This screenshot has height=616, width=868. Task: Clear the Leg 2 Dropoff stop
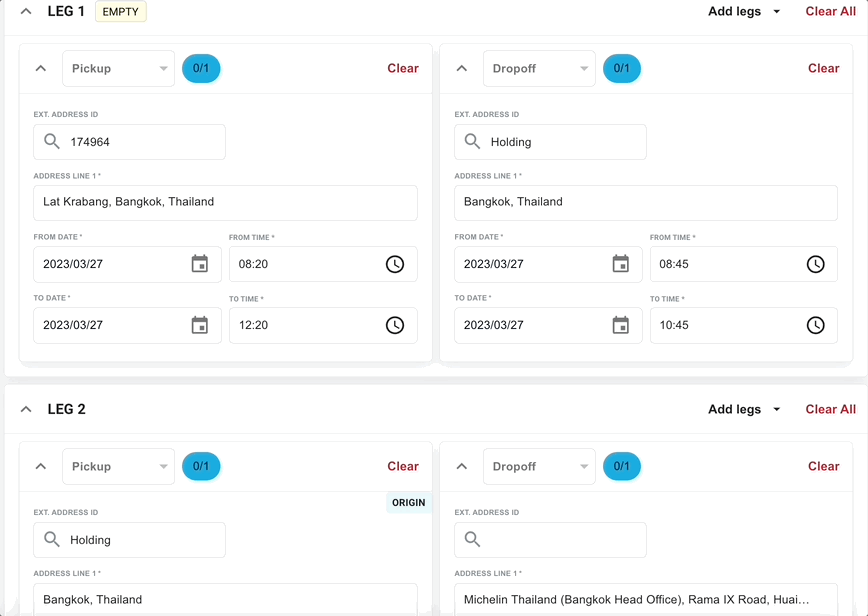824,467
